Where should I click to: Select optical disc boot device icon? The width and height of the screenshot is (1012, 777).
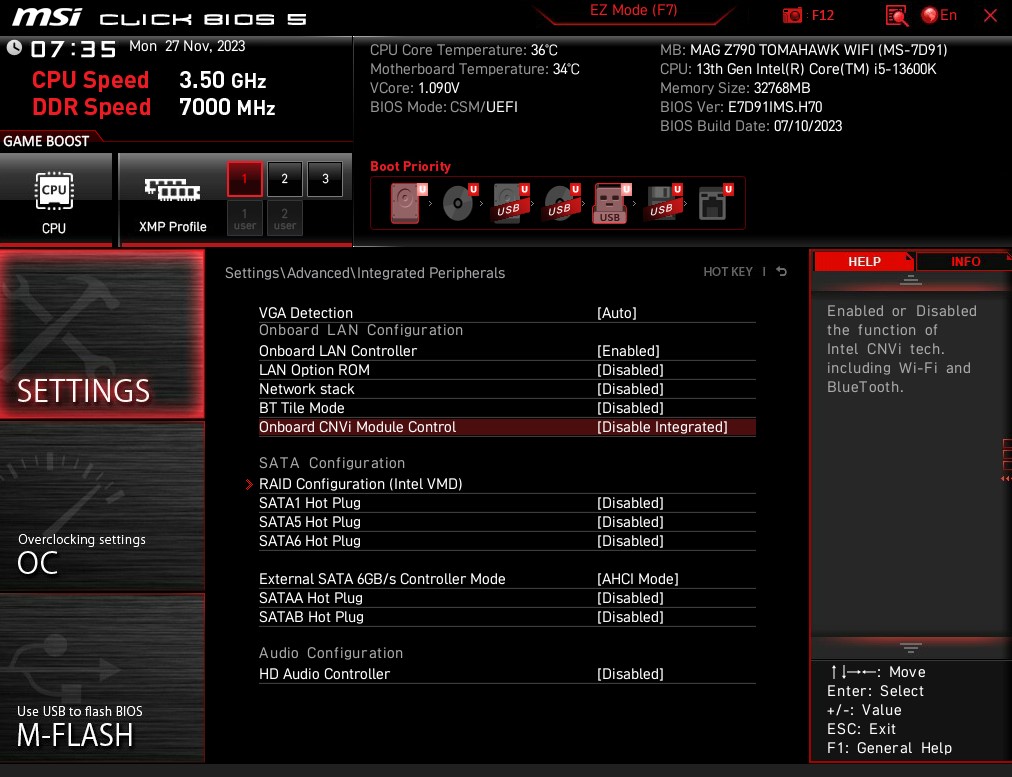click(460, 203)
